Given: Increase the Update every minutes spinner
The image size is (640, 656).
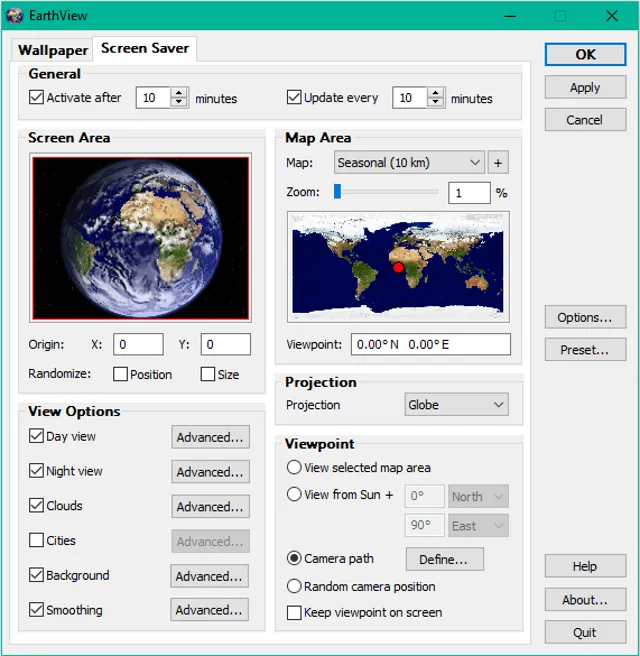Looking at the screenshot, I should tap(435, 93).
